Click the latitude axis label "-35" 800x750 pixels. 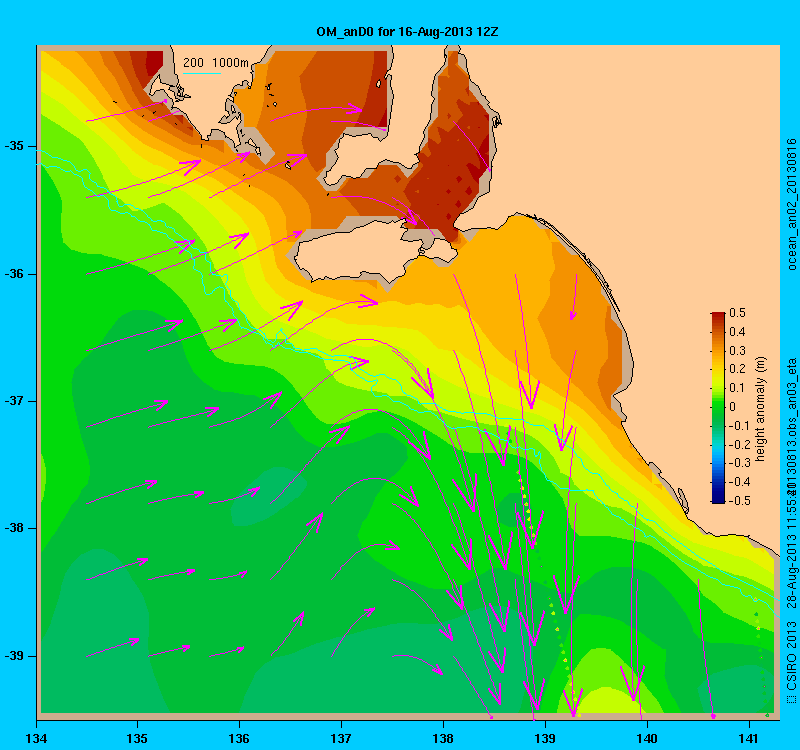coord(14,146)
